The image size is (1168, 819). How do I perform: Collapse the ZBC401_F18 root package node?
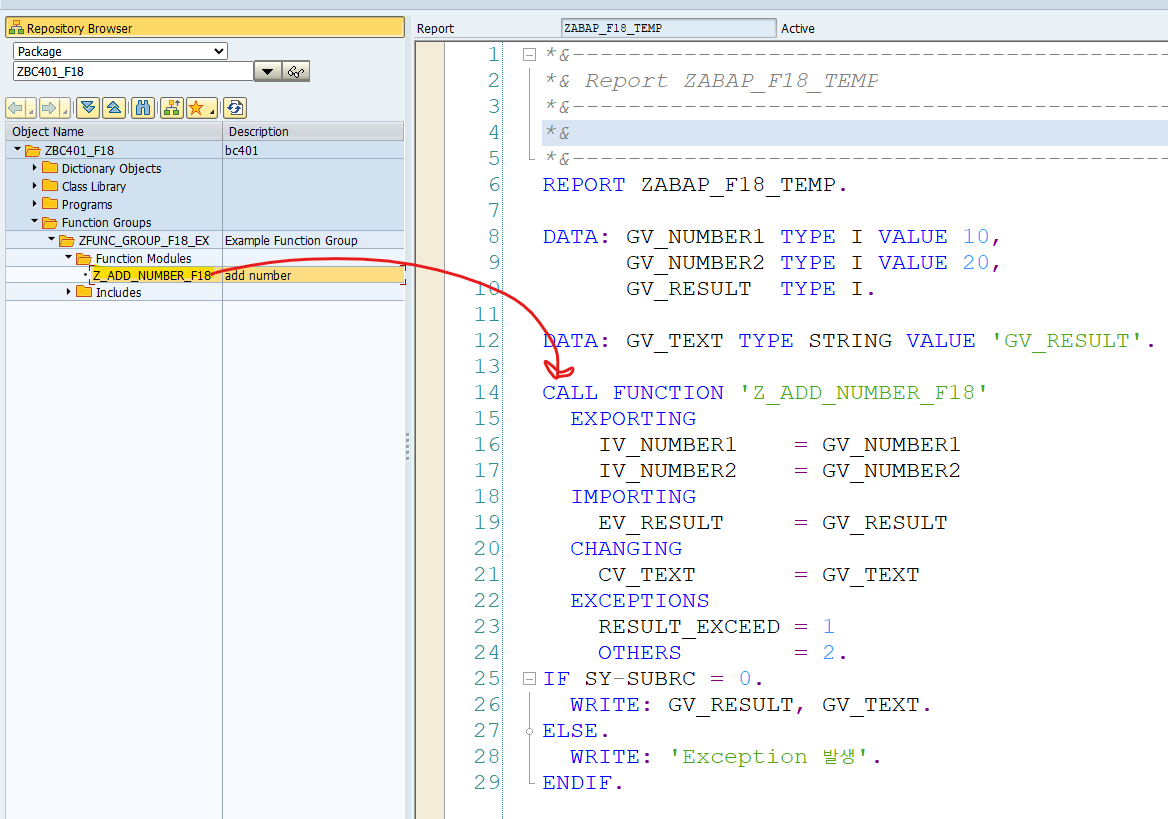[17, 150]
